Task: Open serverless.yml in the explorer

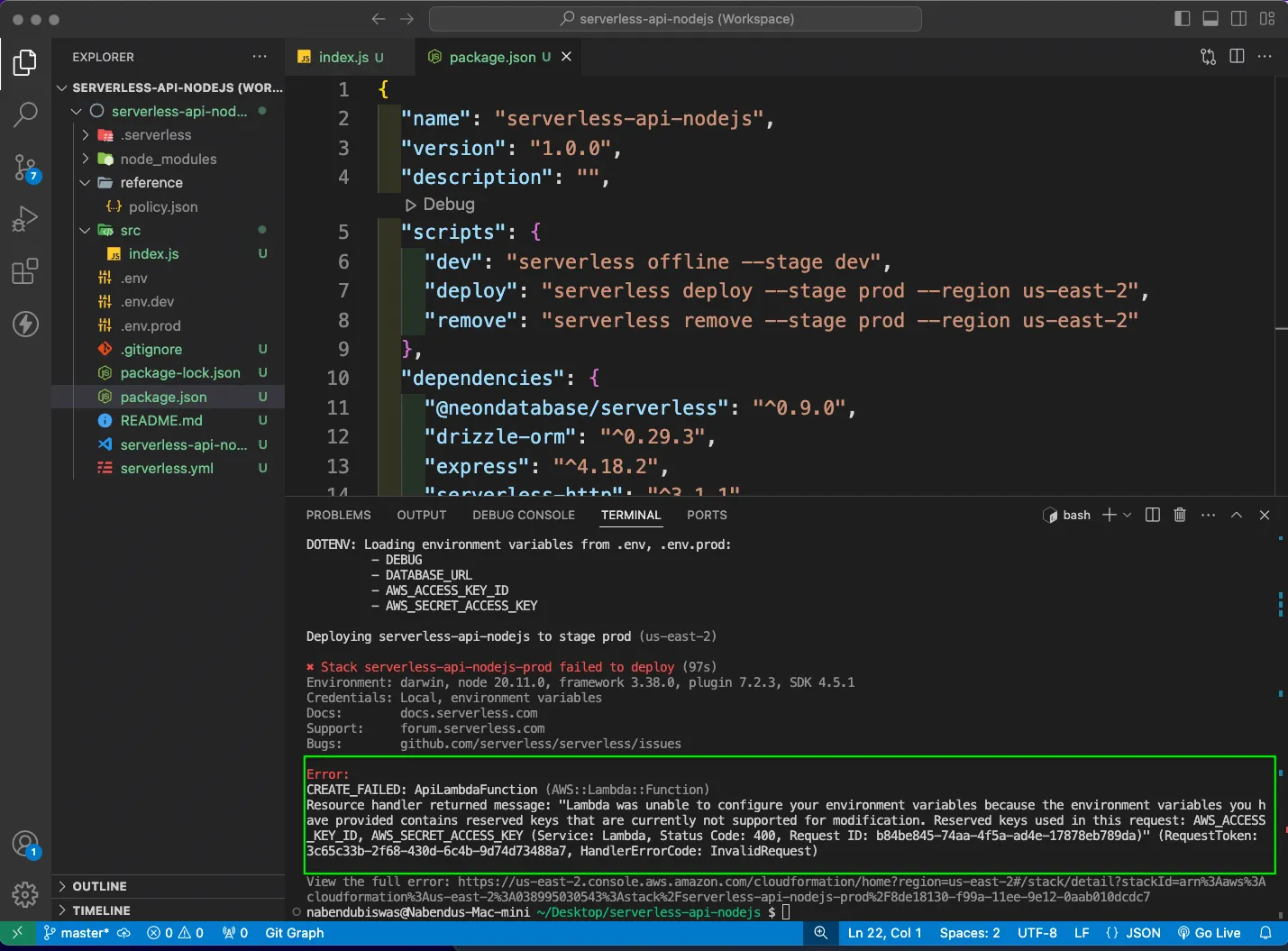Action: [168, 468]
